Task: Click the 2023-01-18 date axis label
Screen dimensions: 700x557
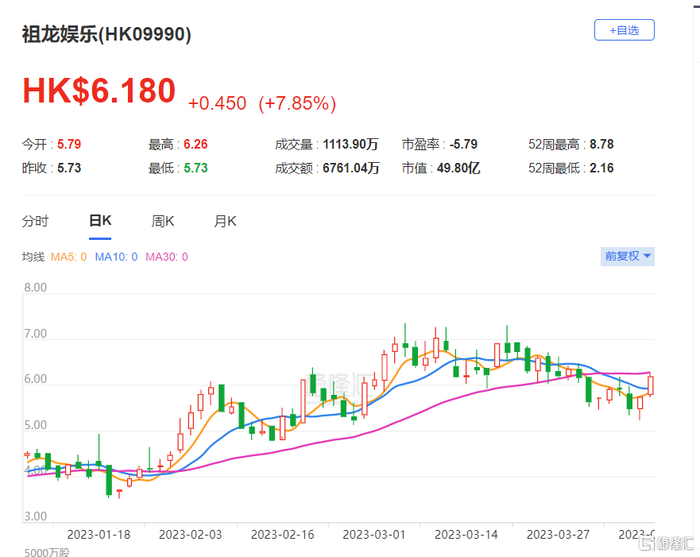Action: tap(99, 534)
